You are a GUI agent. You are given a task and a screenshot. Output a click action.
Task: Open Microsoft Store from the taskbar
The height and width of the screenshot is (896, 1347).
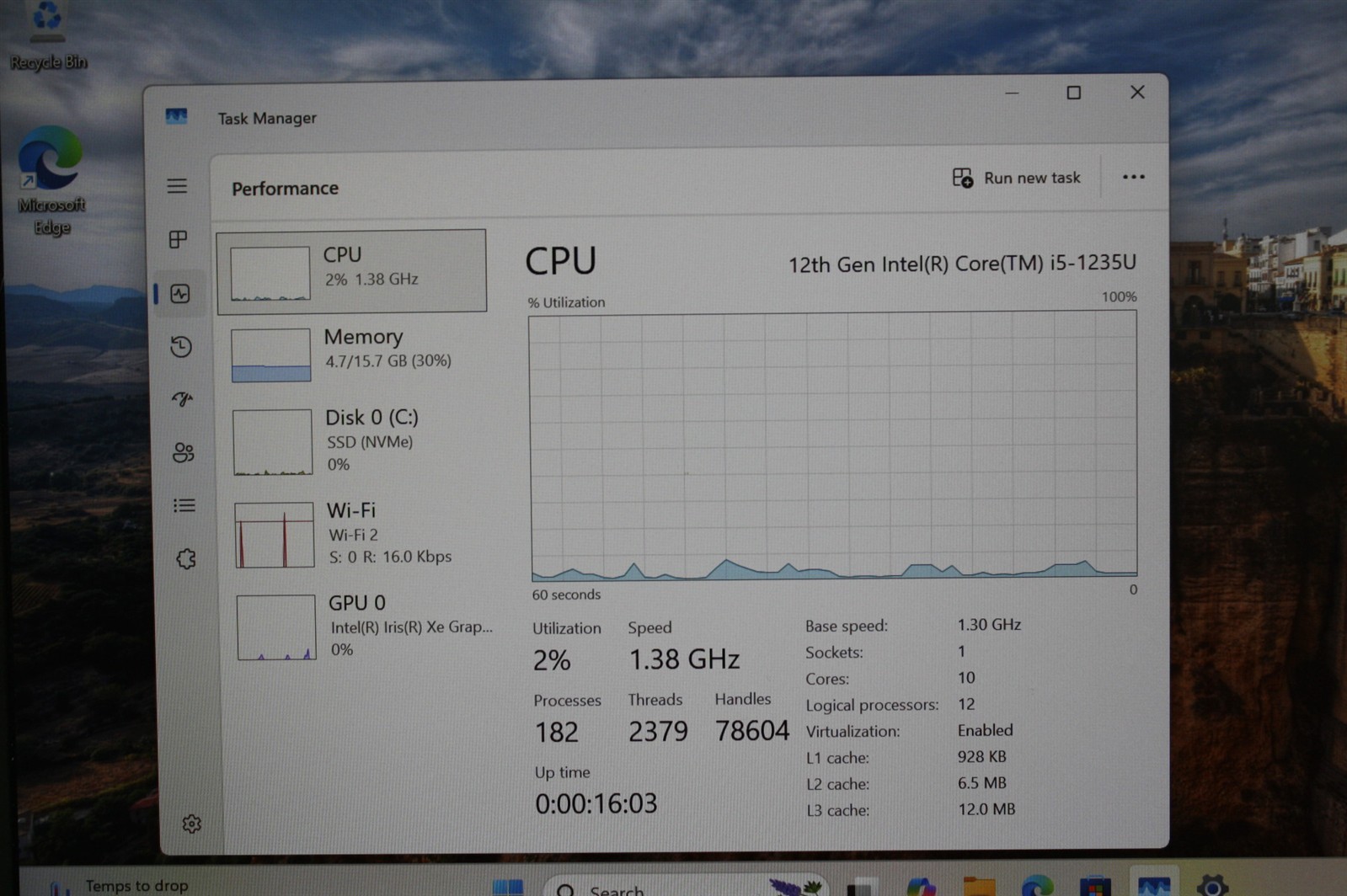click(x=1095, y=887)
